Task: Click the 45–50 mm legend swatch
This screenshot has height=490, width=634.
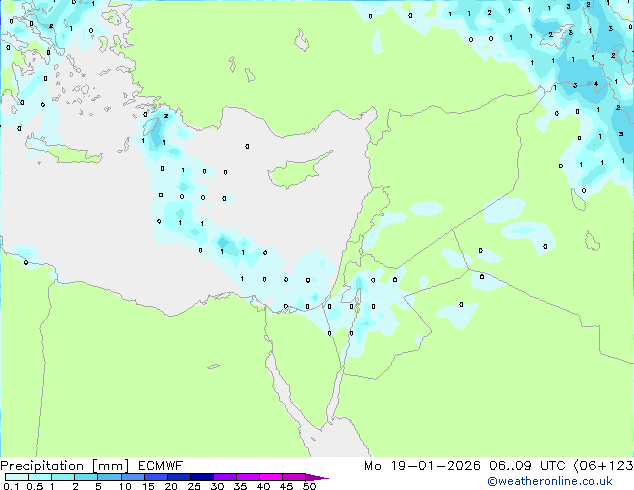Action: coord(294,477)
